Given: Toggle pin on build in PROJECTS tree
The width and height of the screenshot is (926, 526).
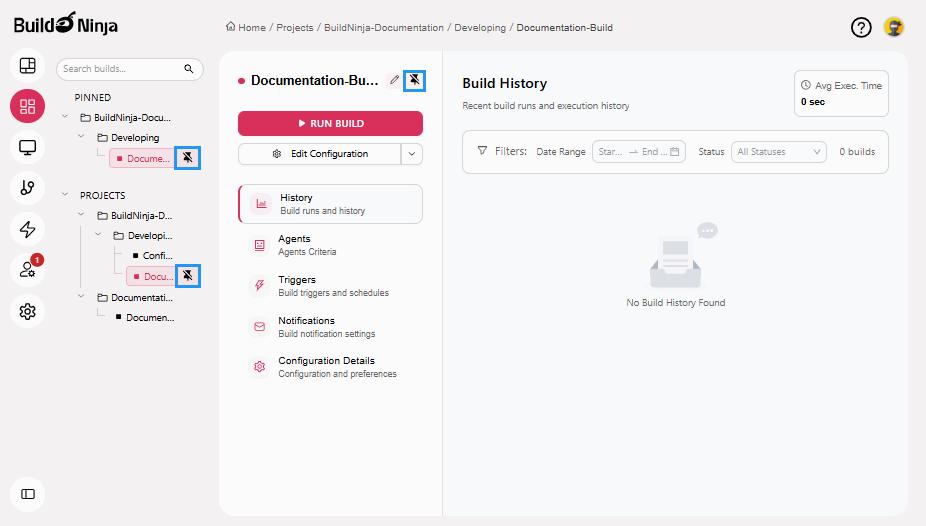Looking at the screenshot, I should click(187, 276).
